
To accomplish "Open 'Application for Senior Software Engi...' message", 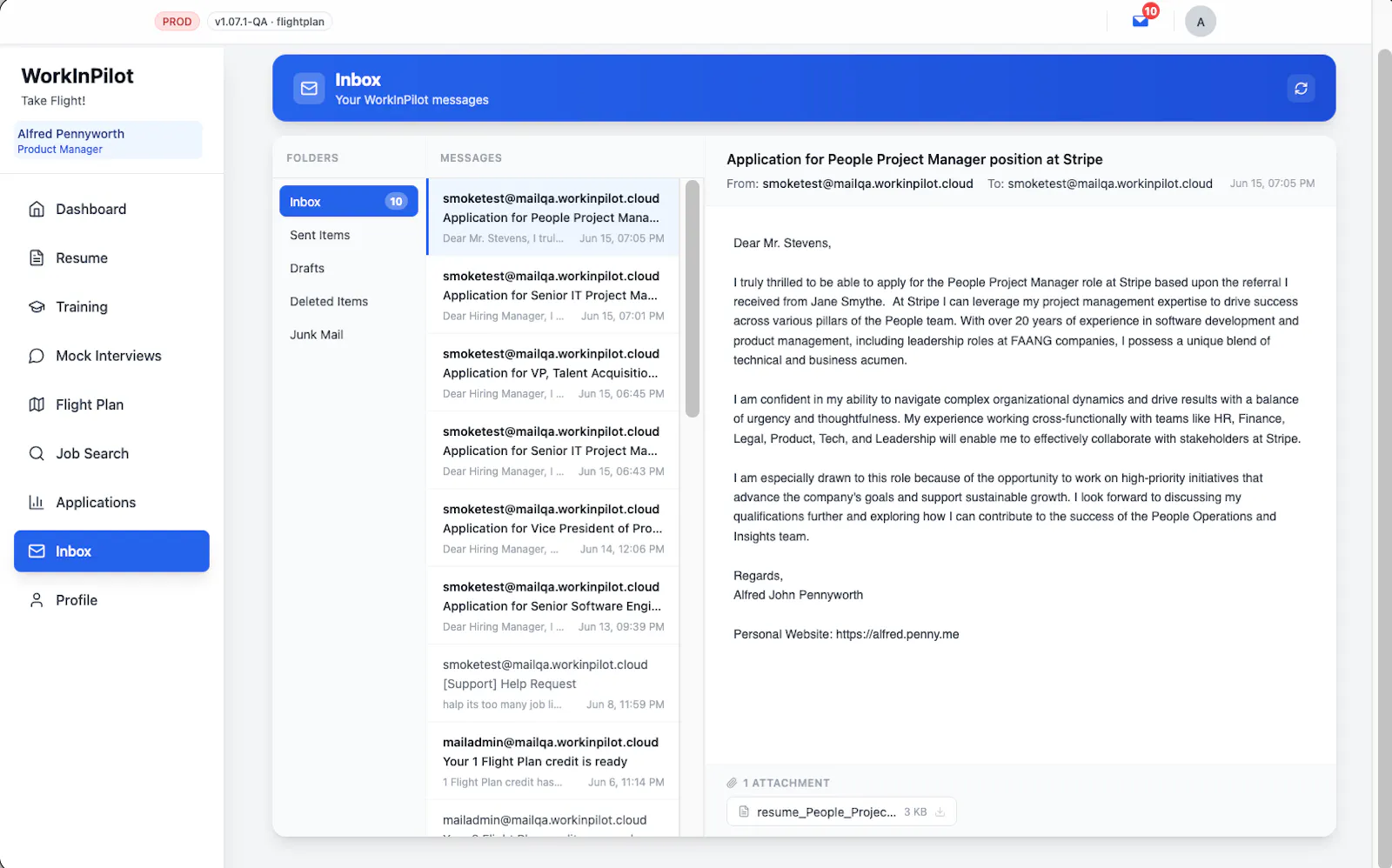I will (553, 606).
